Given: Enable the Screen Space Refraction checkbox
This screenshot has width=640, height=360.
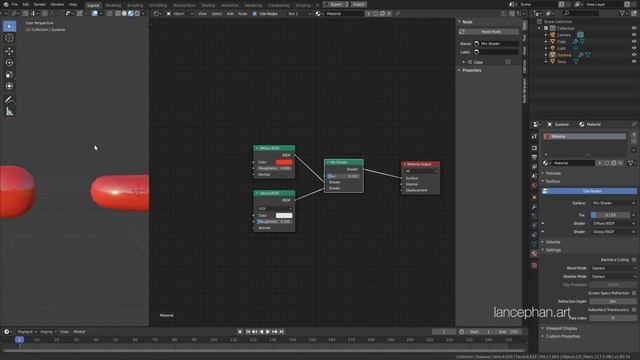Looking at the screenshot, I should coord(634,293).
